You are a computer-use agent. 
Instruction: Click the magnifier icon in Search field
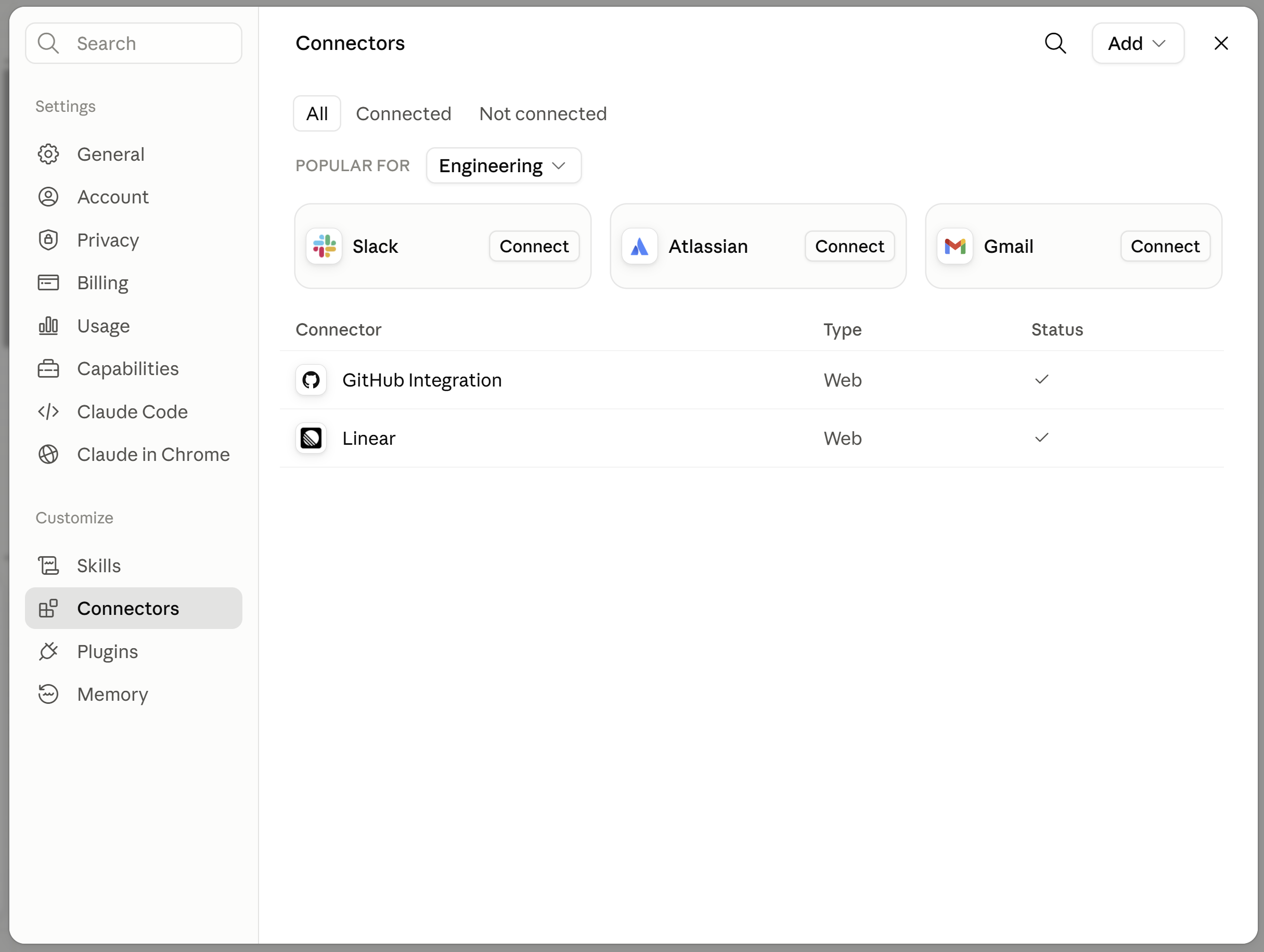pos(48,43)
